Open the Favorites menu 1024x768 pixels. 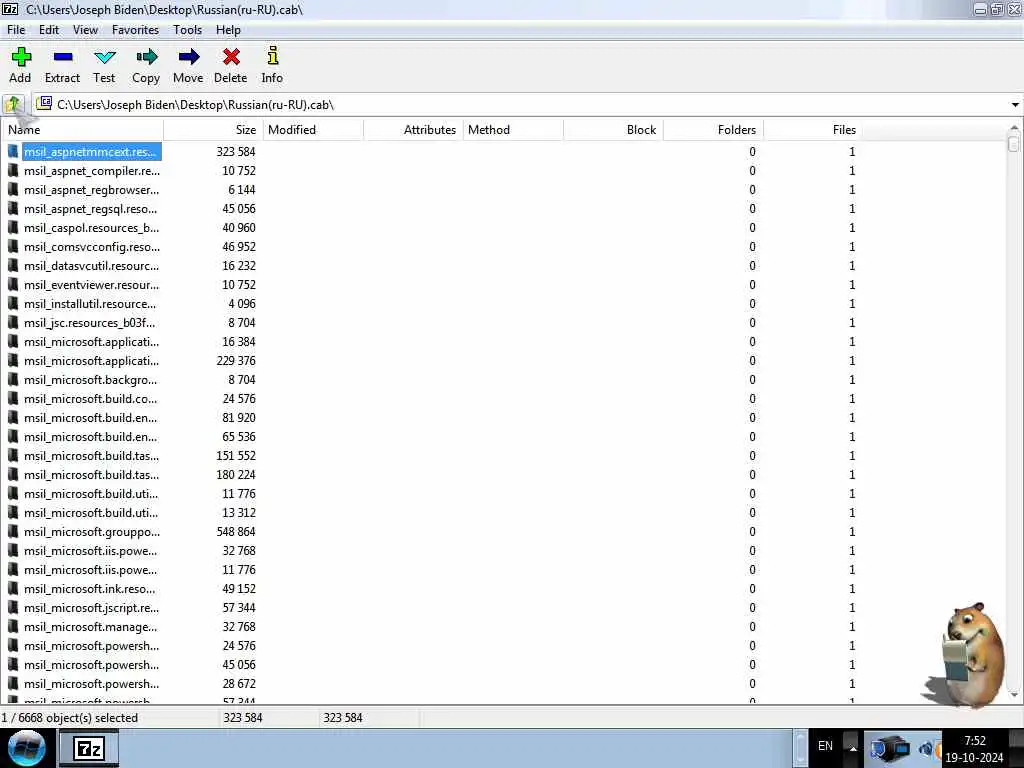[135, 30]
